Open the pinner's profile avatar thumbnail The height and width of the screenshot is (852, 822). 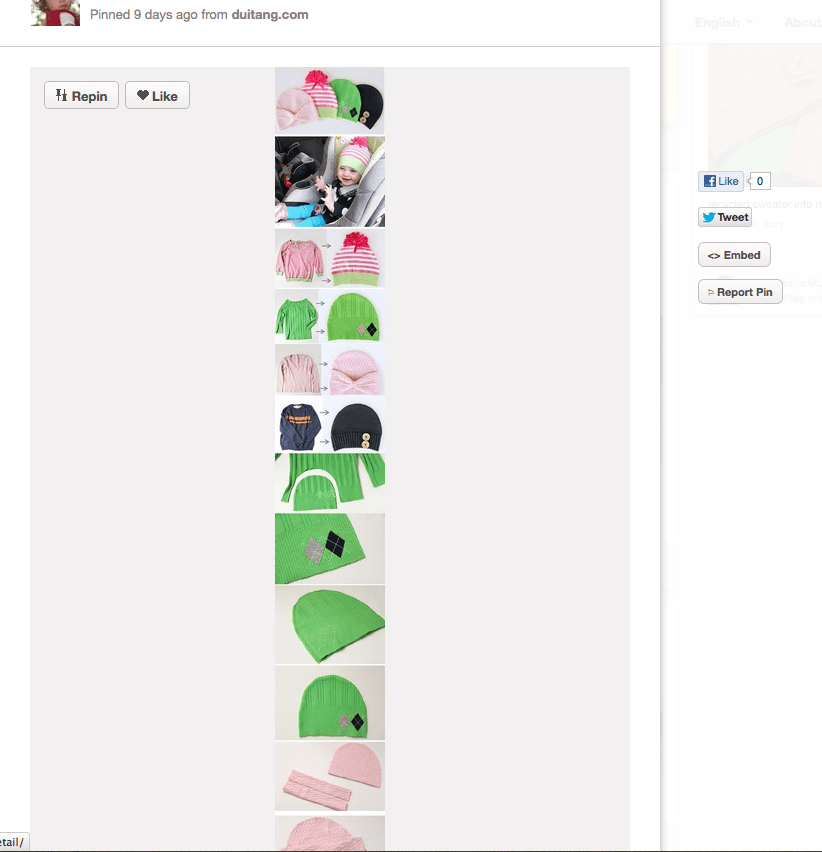coord(55,12)
